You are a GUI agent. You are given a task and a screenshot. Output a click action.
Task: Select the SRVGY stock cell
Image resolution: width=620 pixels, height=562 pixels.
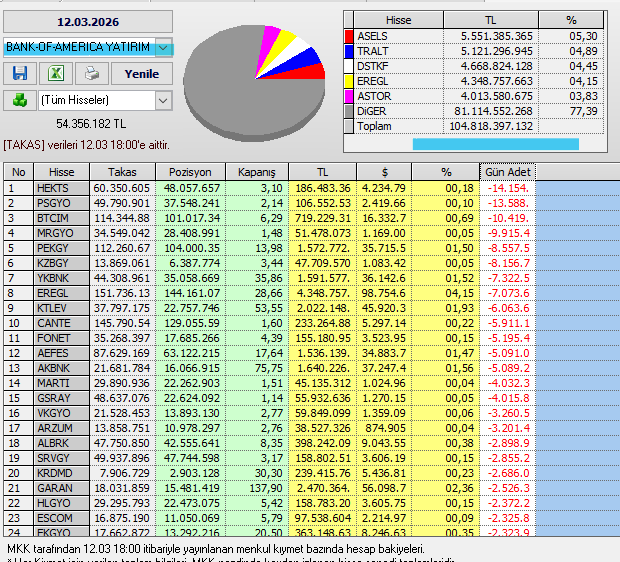point(62,458)
